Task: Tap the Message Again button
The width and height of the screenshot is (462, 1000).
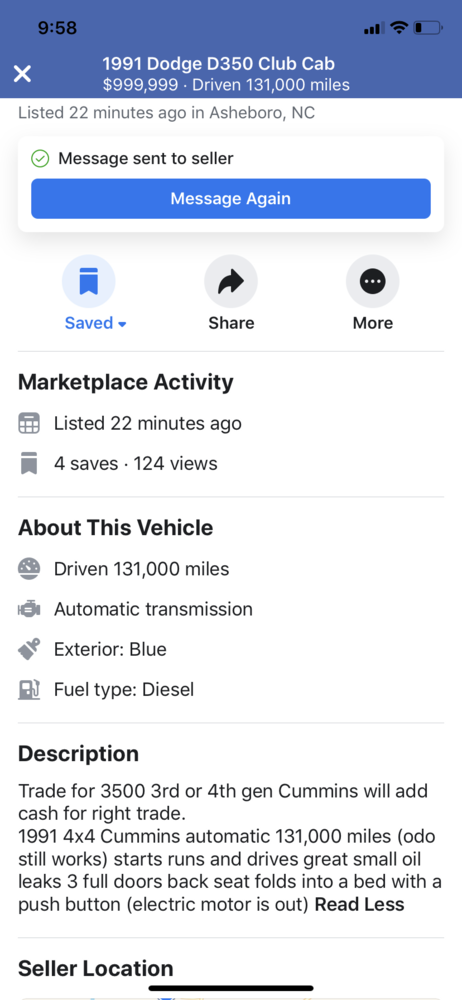Action: [x=231, y=198]
